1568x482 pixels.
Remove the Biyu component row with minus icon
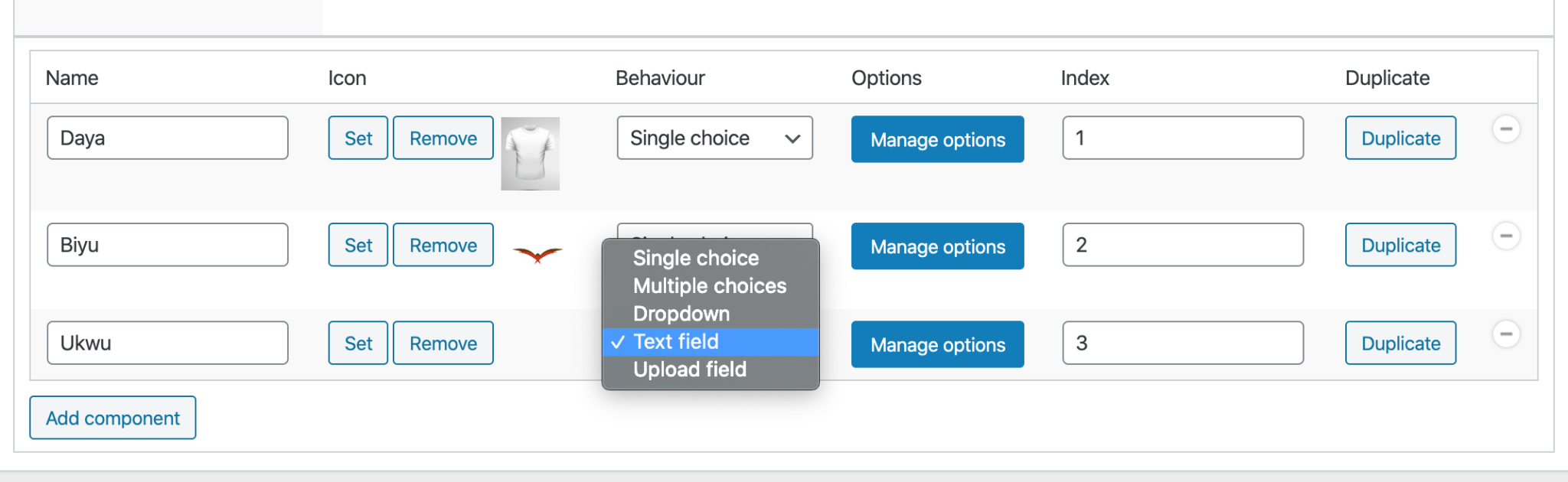pos(1506,236)
